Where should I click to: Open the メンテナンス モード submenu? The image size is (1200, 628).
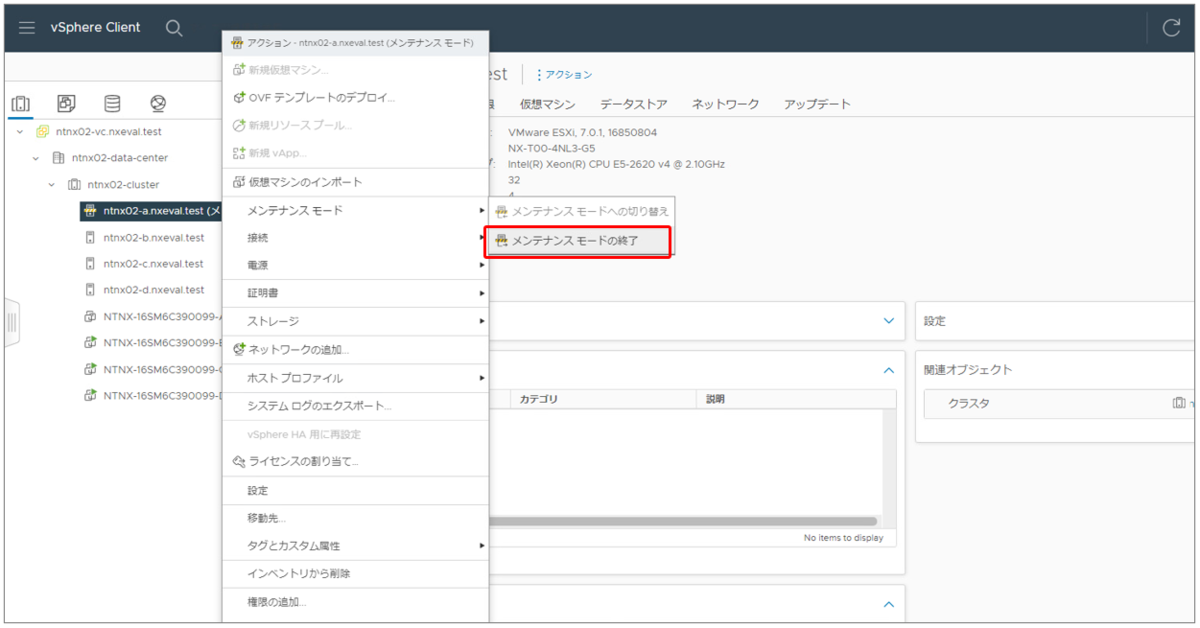355,211
